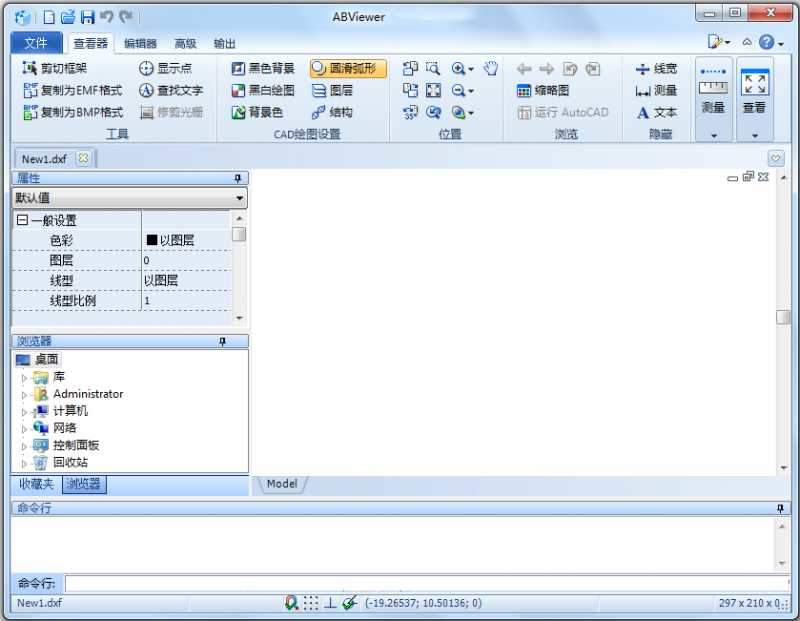Image resolution: width=800 pixels, height=621 pixels.
Task: Select the 剪切框架 tool
Action: click(x=56, y=68)
